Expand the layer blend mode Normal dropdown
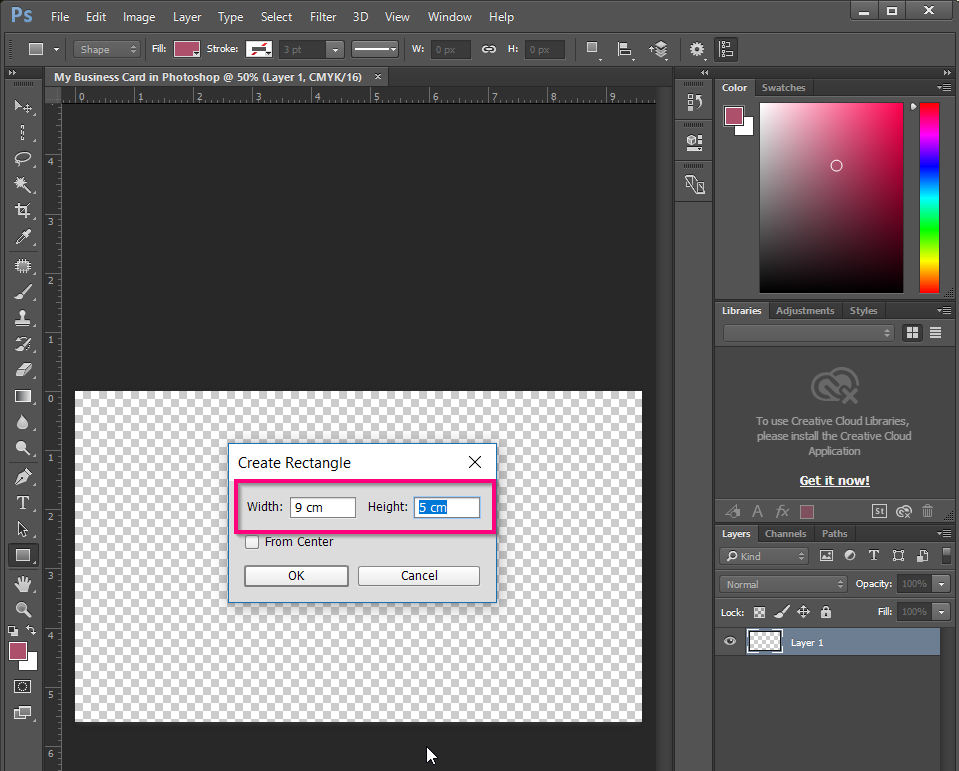The width and height of the screenshot is (959, 771). tap(783, 584)
